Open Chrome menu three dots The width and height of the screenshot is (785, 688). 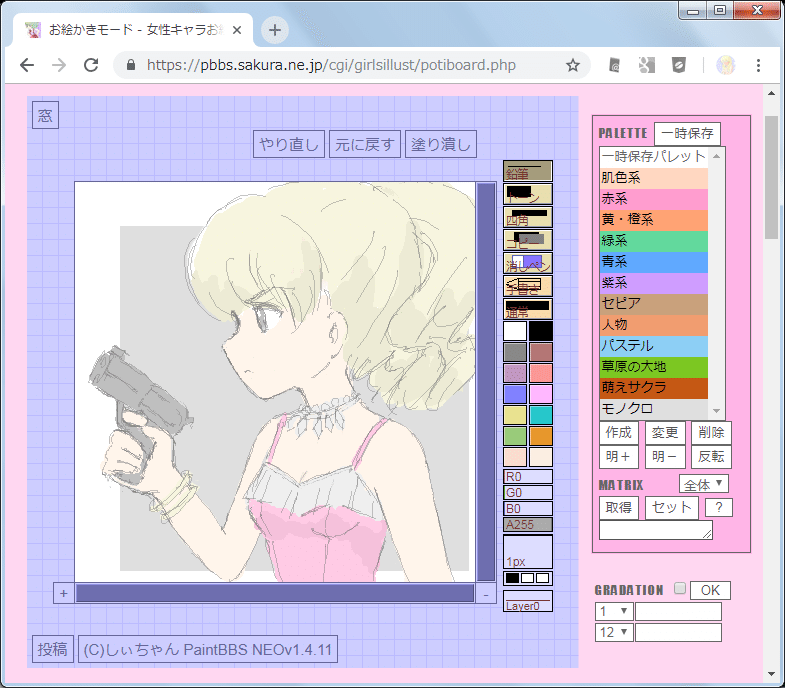pos(758,65)
